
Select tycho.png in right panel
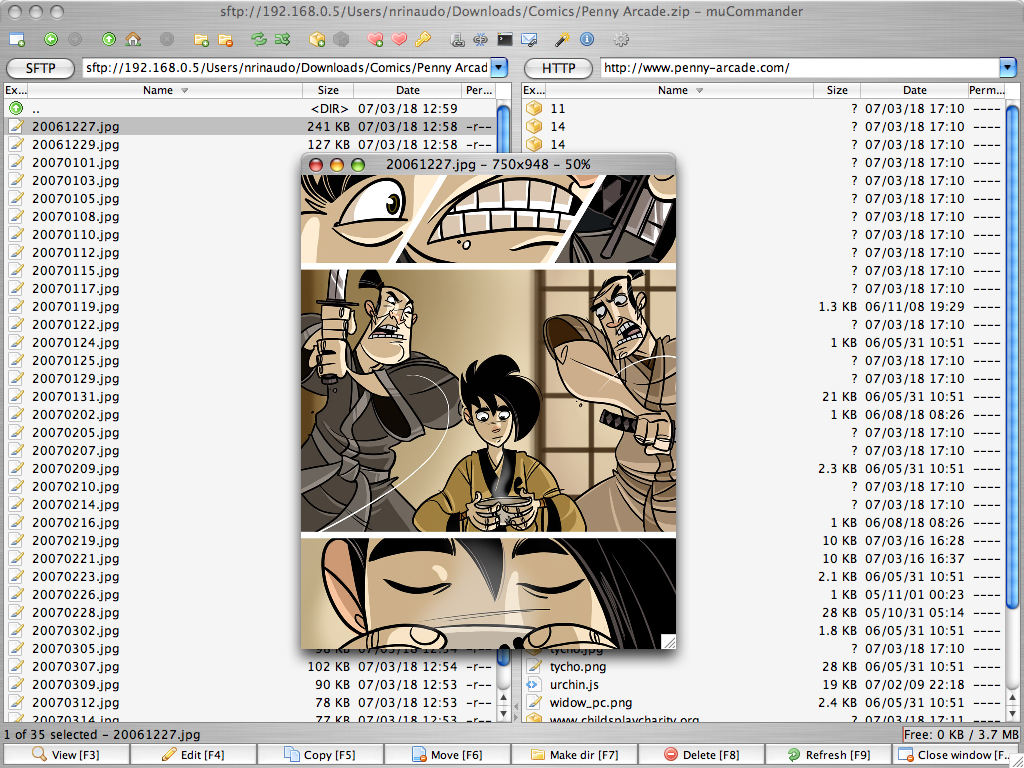coord(763,667)
